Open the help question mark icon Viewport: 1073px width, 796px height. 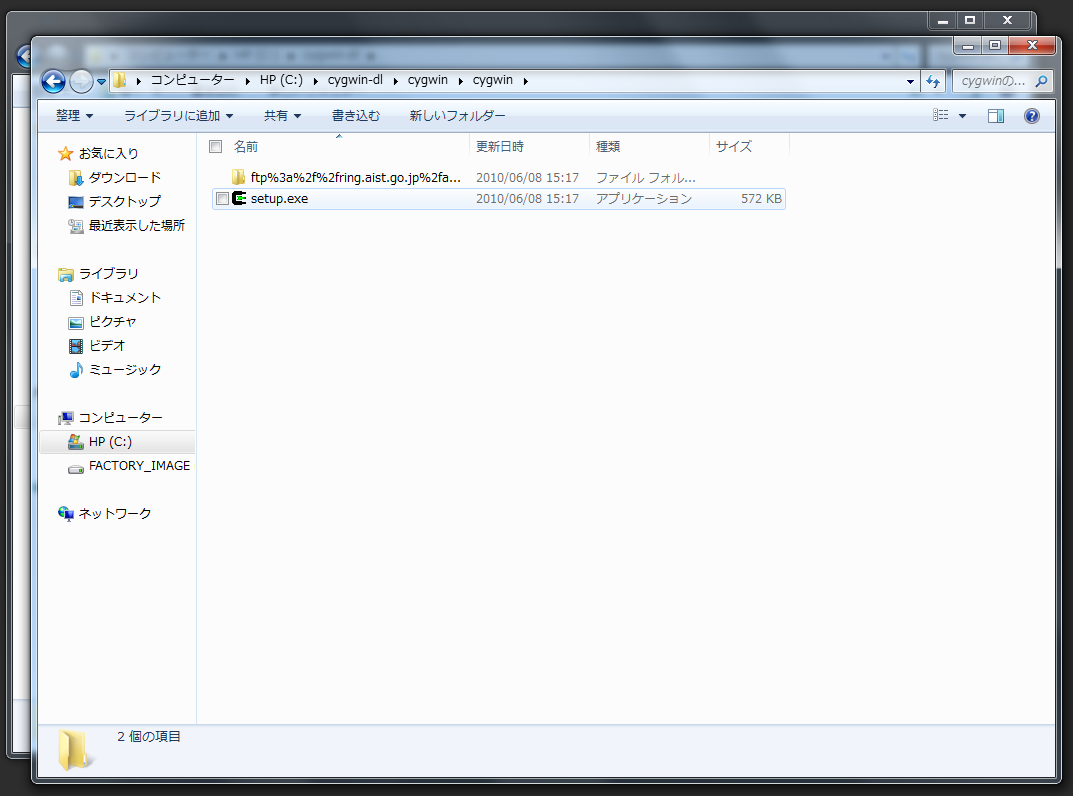[1031, 116]
